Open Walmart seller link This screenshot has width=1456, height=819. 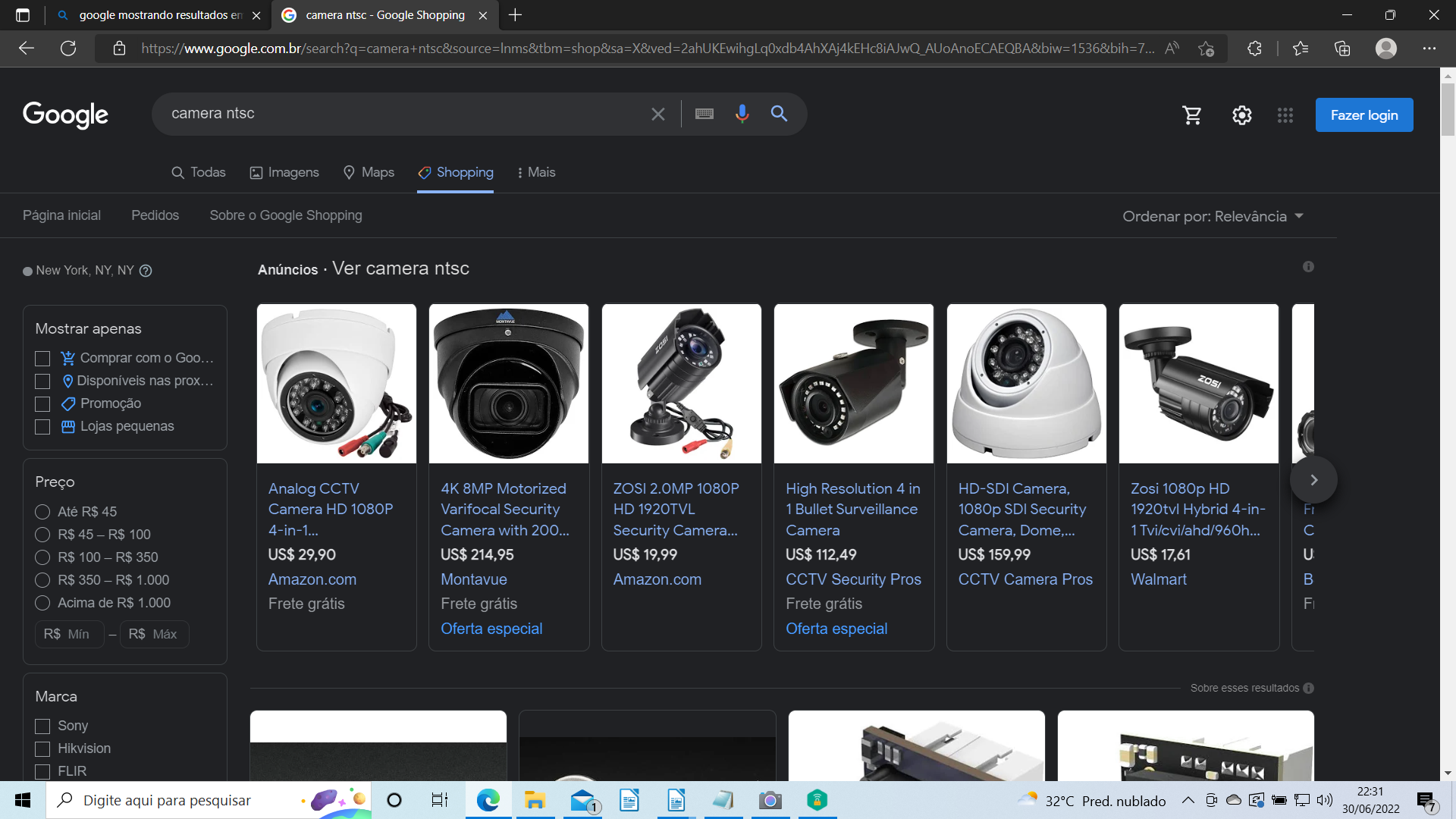click(x=1159, y=579)
